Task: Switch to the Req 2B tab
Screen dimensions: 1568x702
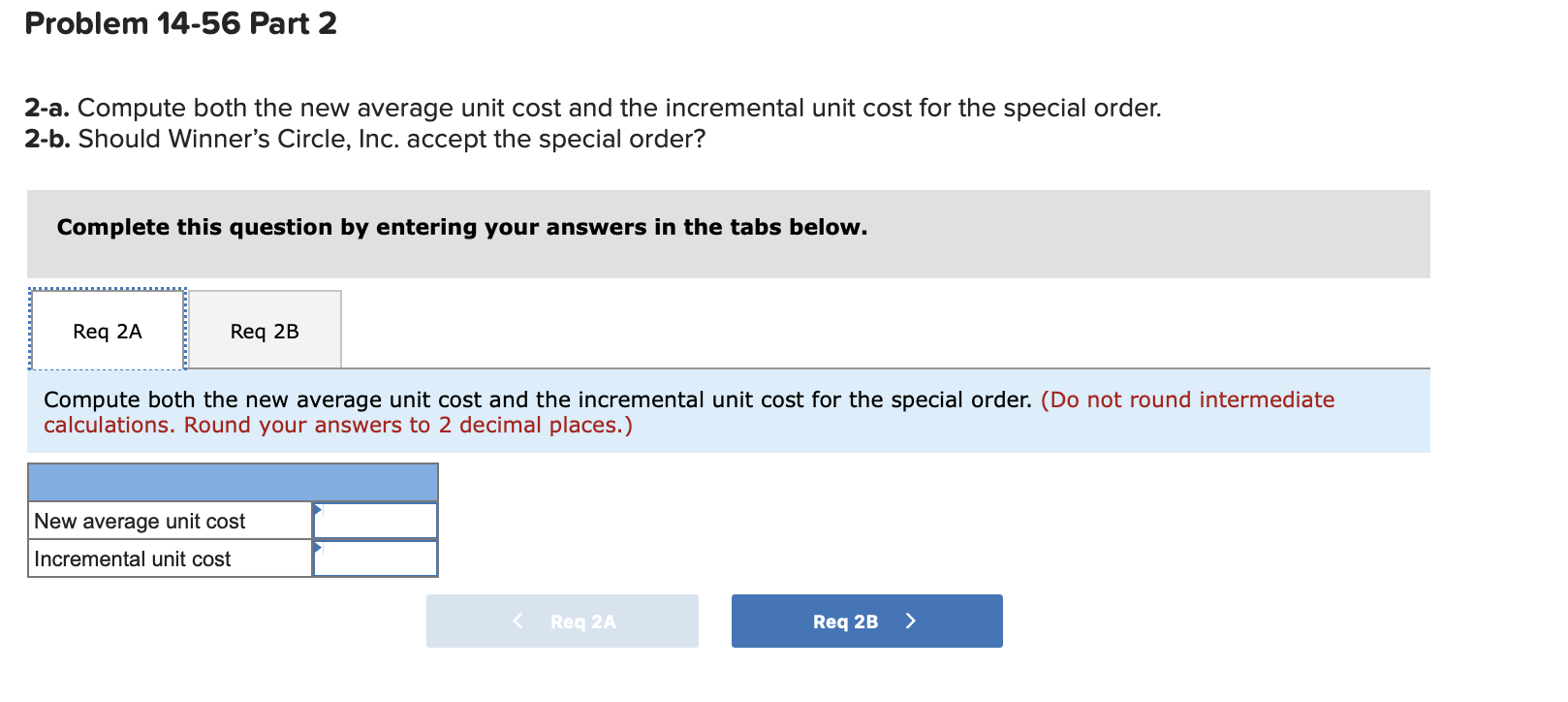Action: pyautogui.click(x=265, y=330)
